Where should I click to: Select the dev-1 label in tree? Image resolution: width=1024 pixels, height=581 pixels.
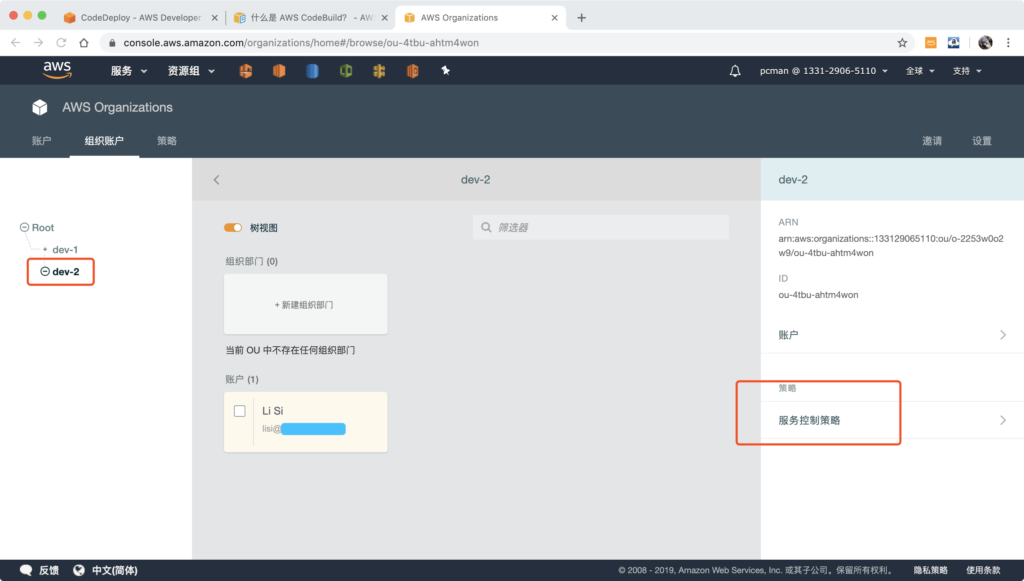[x=65, y=249]
